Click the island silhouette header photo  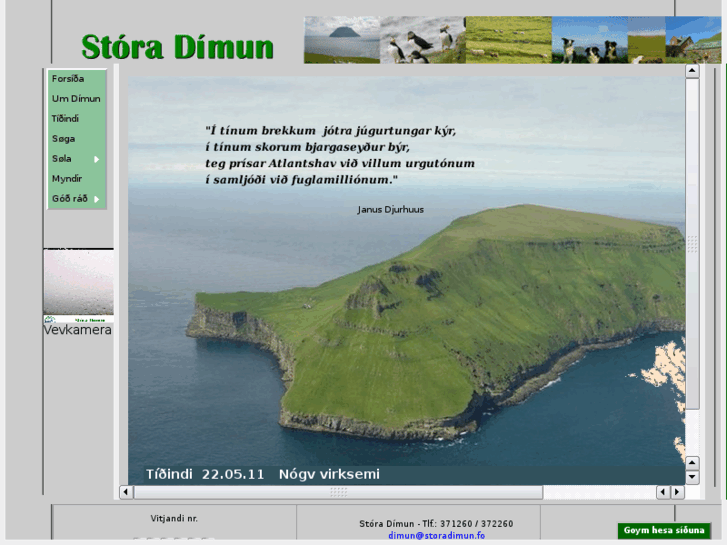tap(342, 40)
